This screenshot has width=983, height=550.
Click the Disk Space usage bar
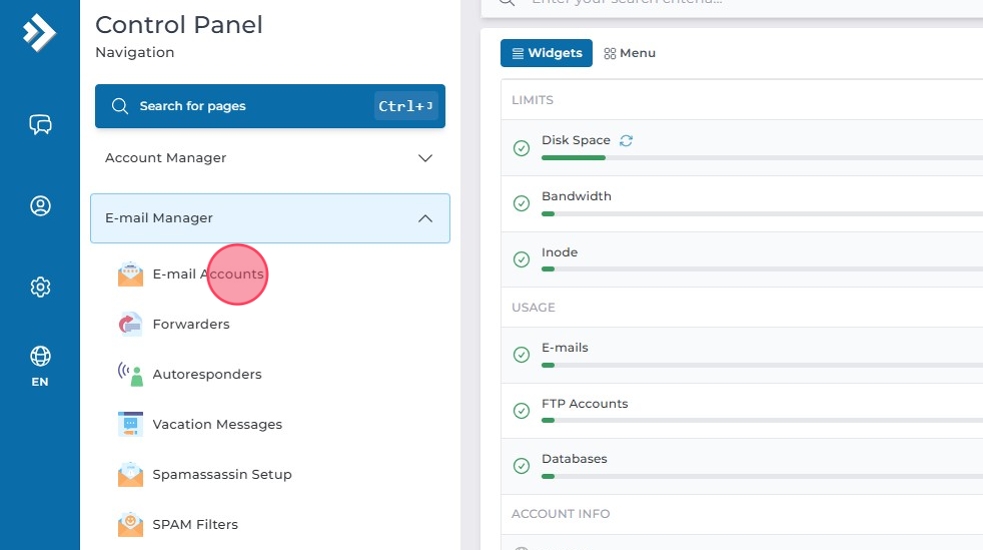760,158
